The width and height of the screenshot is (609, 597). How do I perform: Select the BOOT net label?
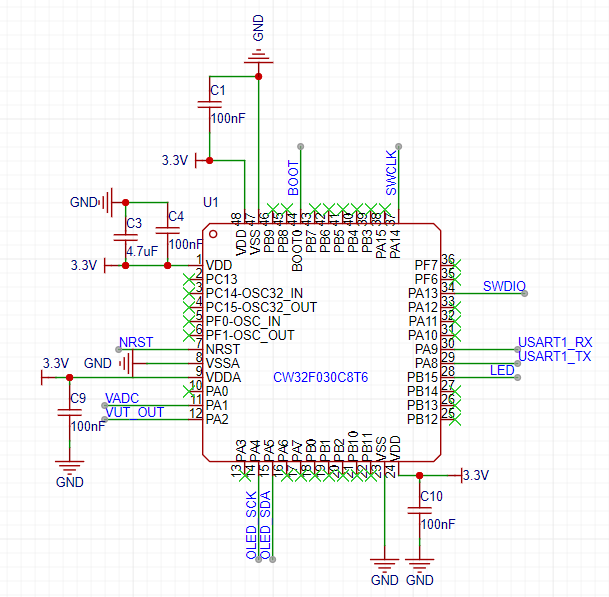tap(294, 178)
